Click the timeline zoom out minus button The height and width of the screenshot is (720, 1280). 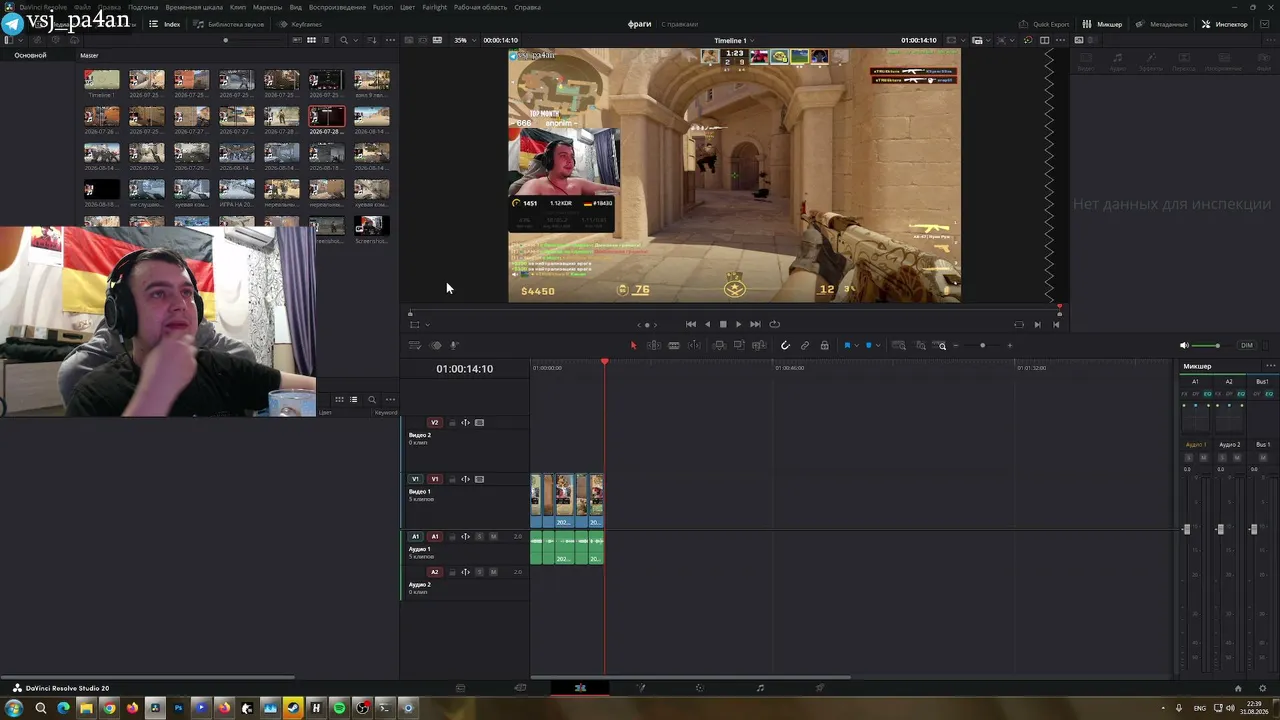coord(956,346)
